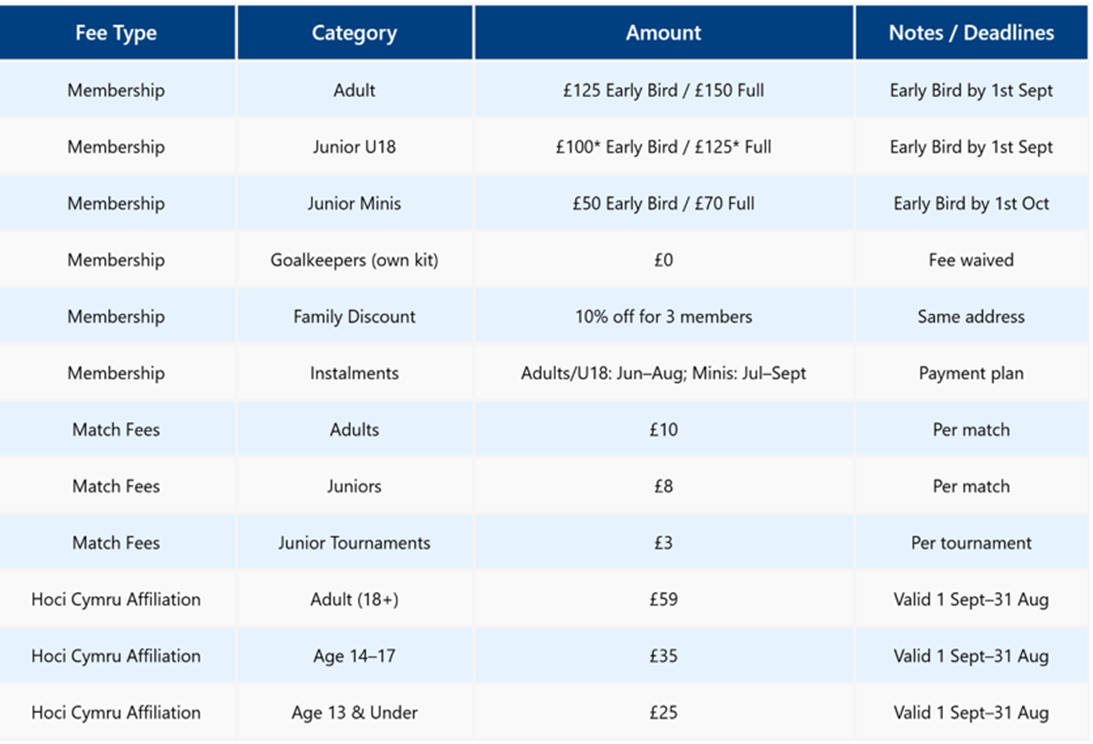Click the "10% off for 3 members" cell
This screenshot has height=744, width=1093.
[x=663, y=317]
